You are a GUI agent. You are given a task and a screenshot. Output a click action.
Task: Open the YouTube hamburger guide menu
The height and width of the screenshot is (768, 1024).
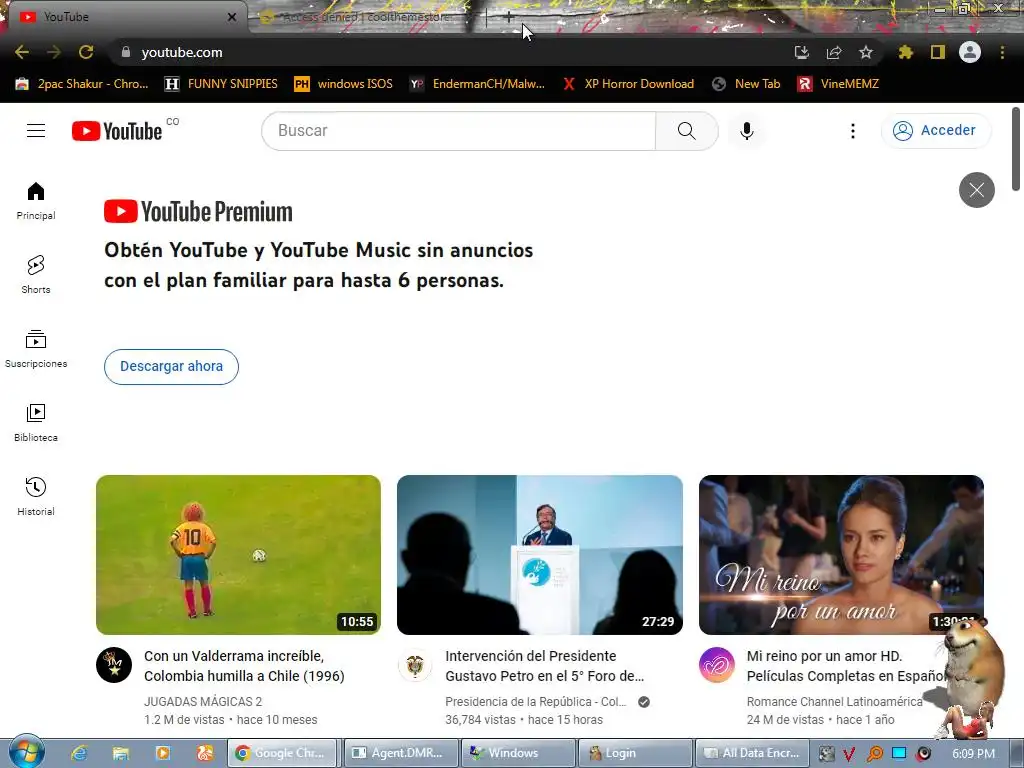point(36,131)
